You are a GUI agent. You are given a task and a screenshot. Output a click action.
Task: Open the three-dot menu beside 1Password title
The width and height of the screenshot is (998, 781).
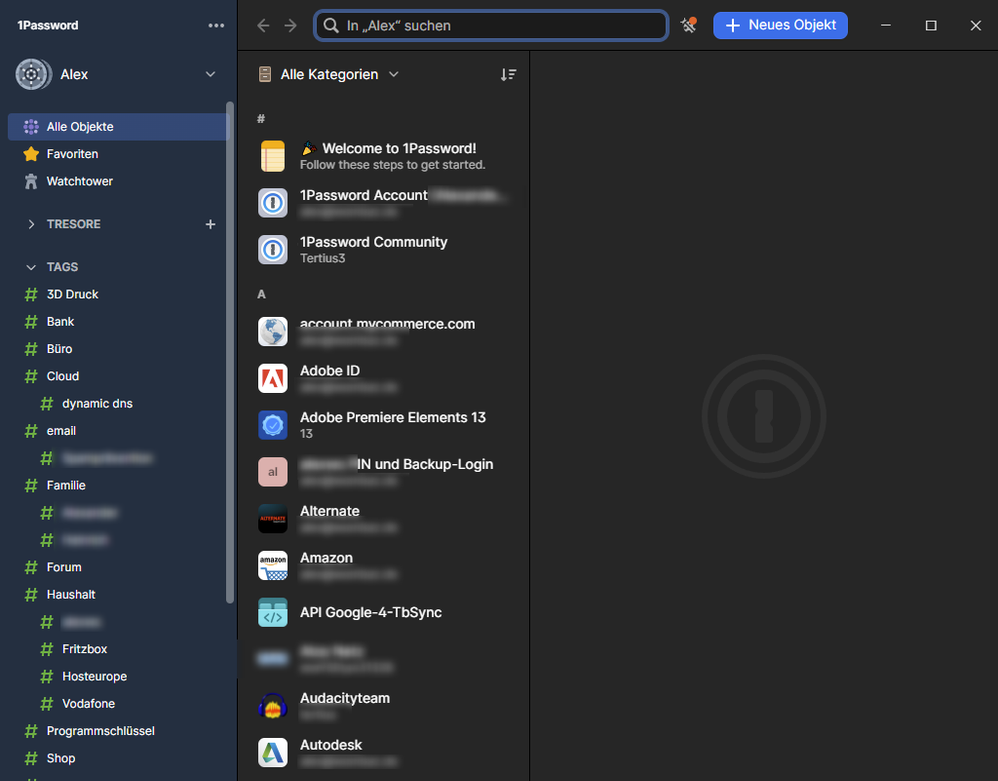click(x=216, y=25)
